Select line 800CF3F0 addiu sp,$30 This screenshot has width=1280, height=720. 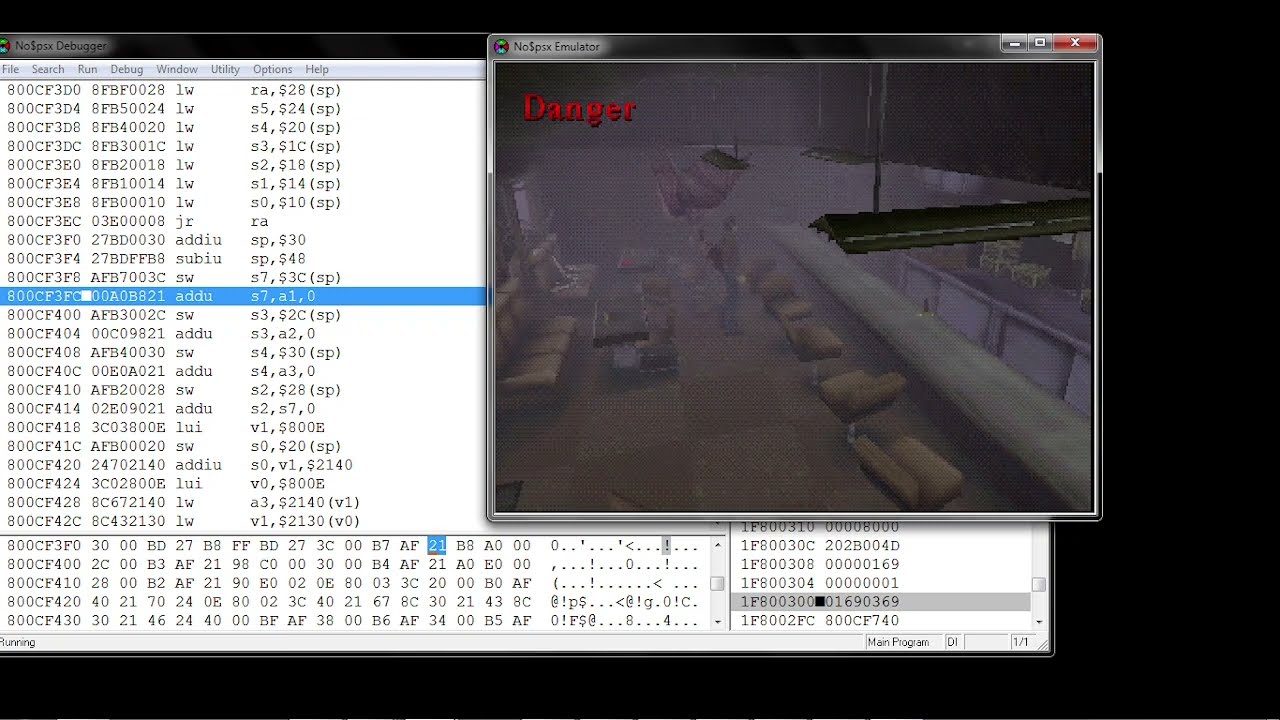pyautogui.click(x=243, y=240)
